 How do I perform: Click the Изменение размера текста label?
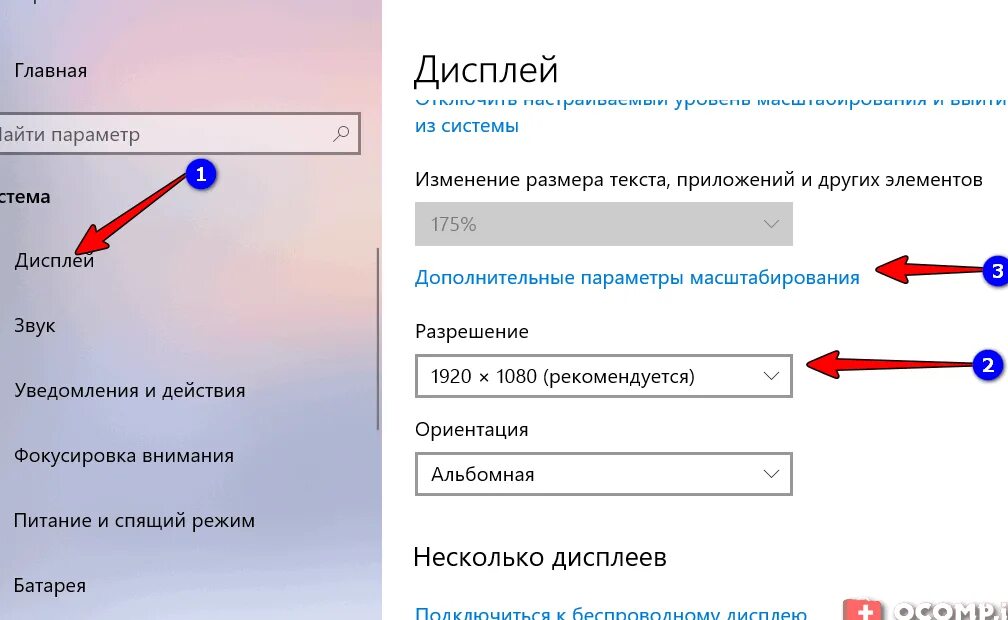pos(699,179)
